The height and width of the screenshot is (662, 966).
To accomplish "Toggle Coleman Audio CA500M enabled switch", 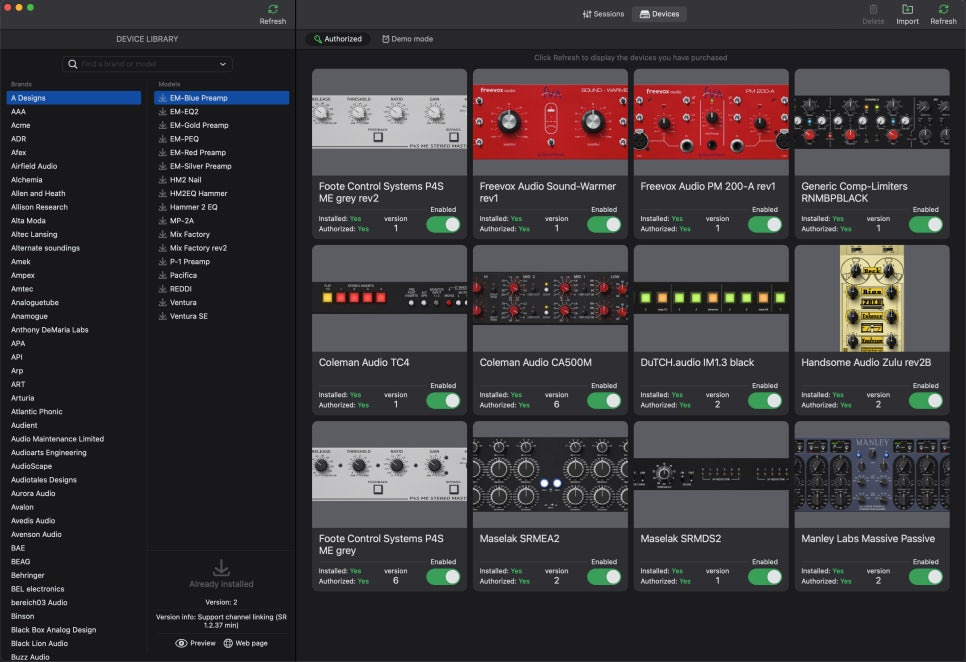I will (x=604, y=401).
